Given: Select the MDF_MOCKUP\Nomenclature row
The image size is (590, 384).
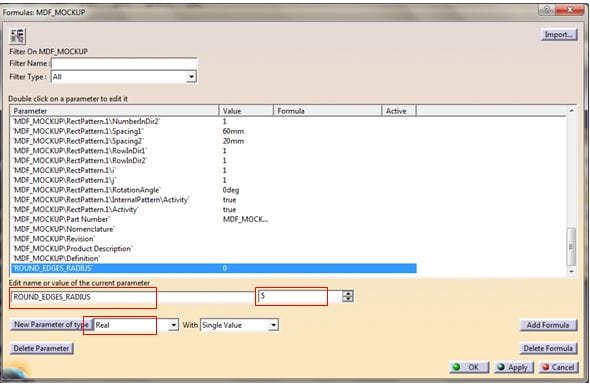Looking at the screenshot, I should pos(213,229).
